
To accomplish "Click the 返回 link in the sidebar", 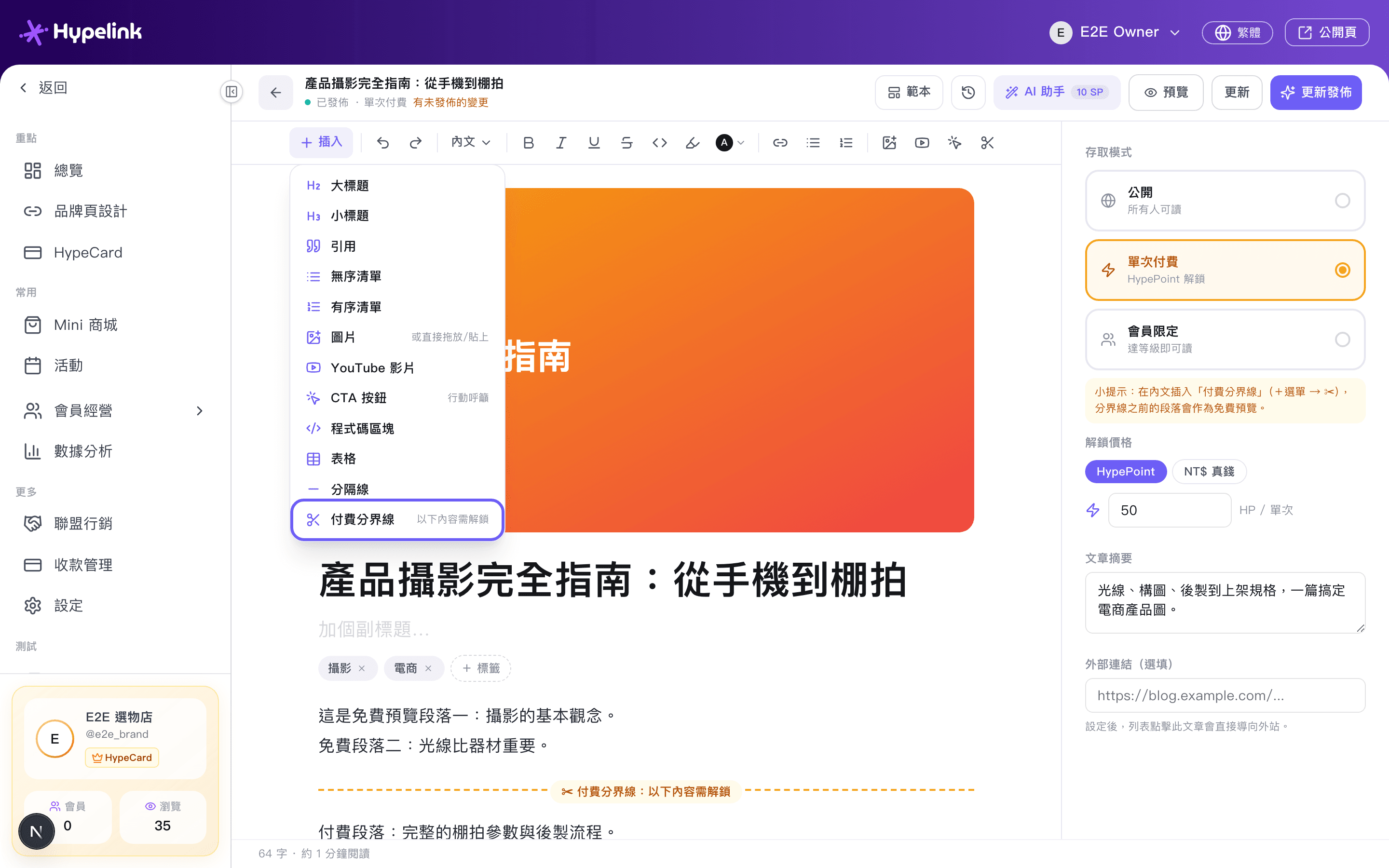I will pos(44,88).
